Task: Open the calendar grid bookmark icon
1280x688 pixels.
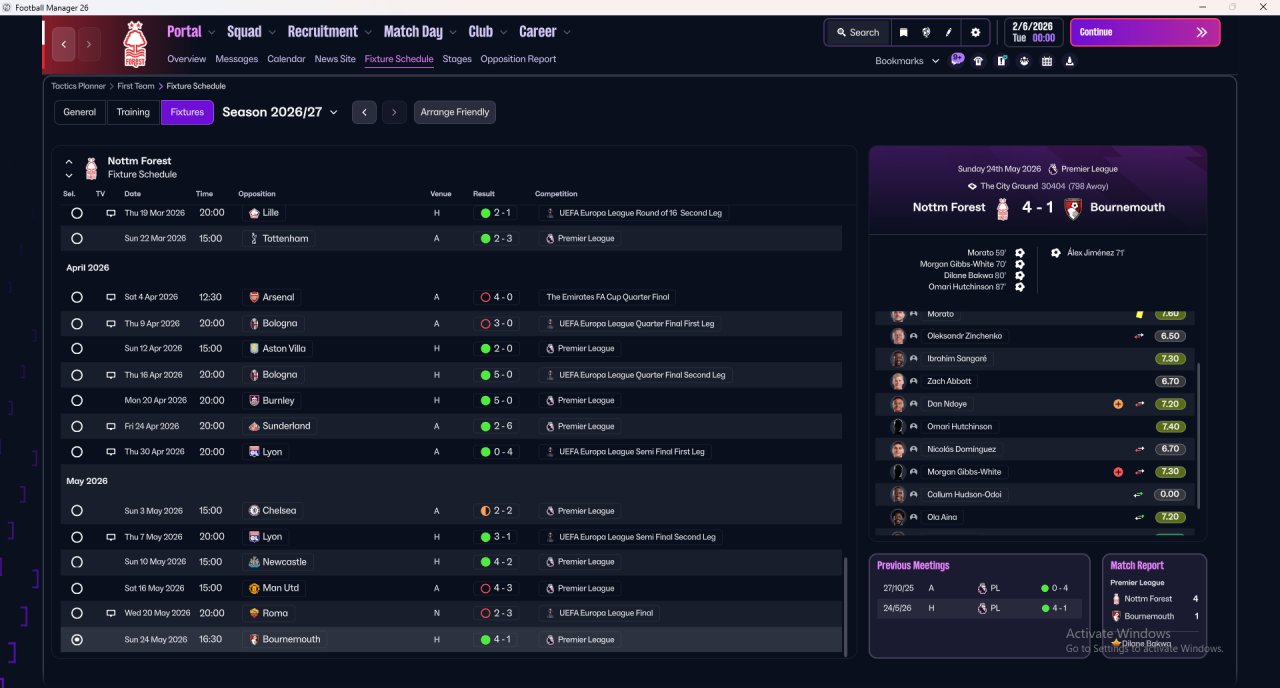Action: click(1047, 61)
